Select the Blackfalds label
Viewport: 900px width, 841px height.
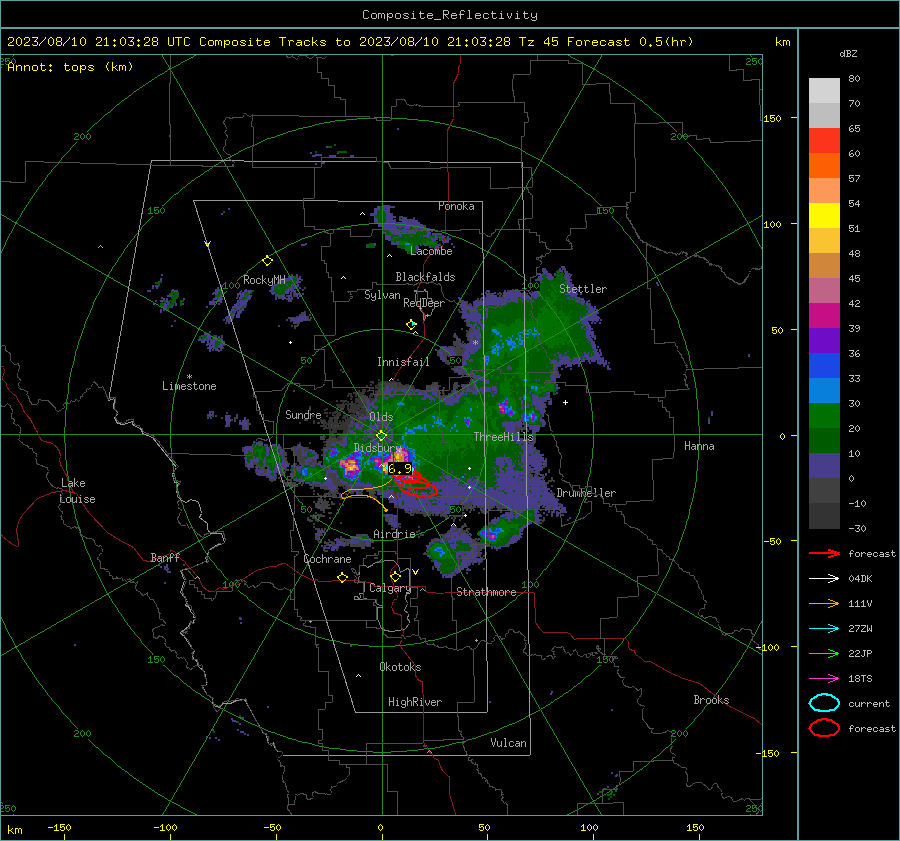(425, 277)
